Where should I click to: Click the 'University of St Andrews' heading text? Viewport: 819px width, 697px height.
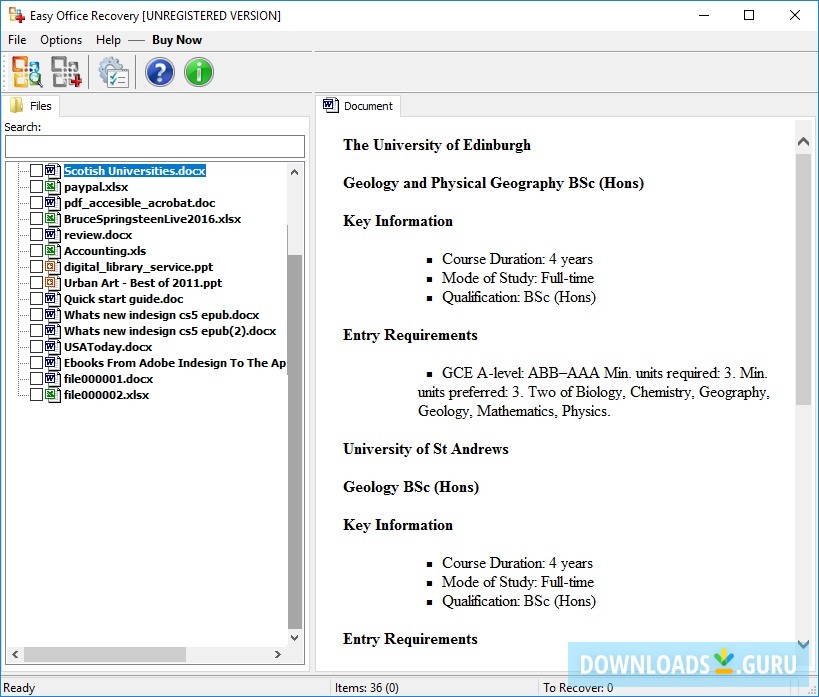pos(426,449)
